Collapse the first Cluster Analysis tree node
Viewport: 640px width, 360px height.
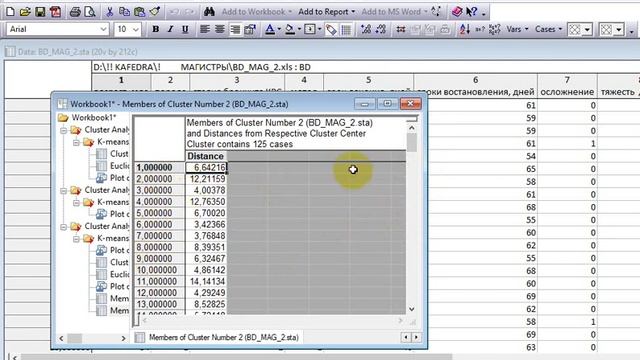coord(64,131)
